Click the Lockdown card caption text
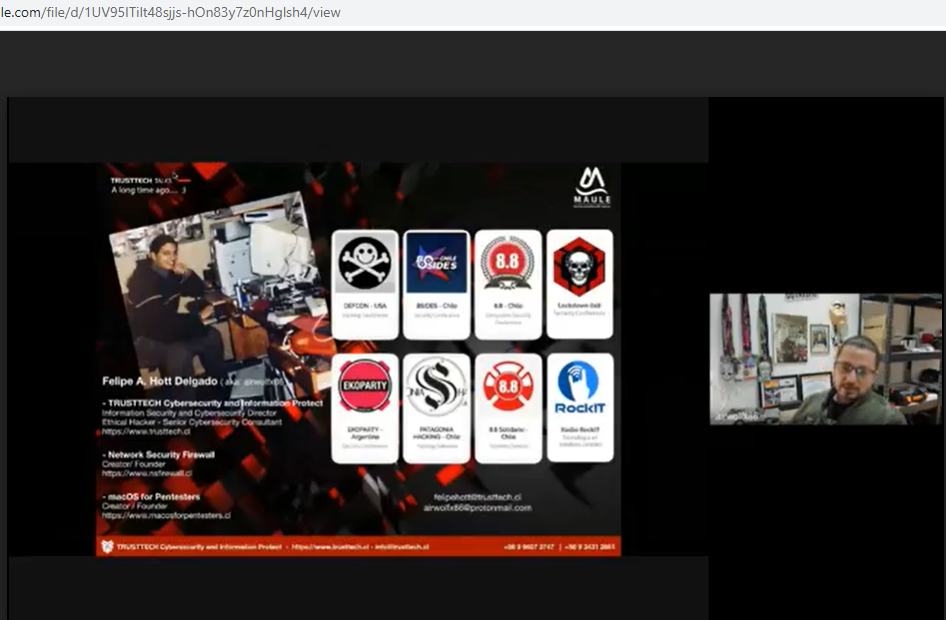Viewport: 946px width, 620px height. (x=579, y=306)
